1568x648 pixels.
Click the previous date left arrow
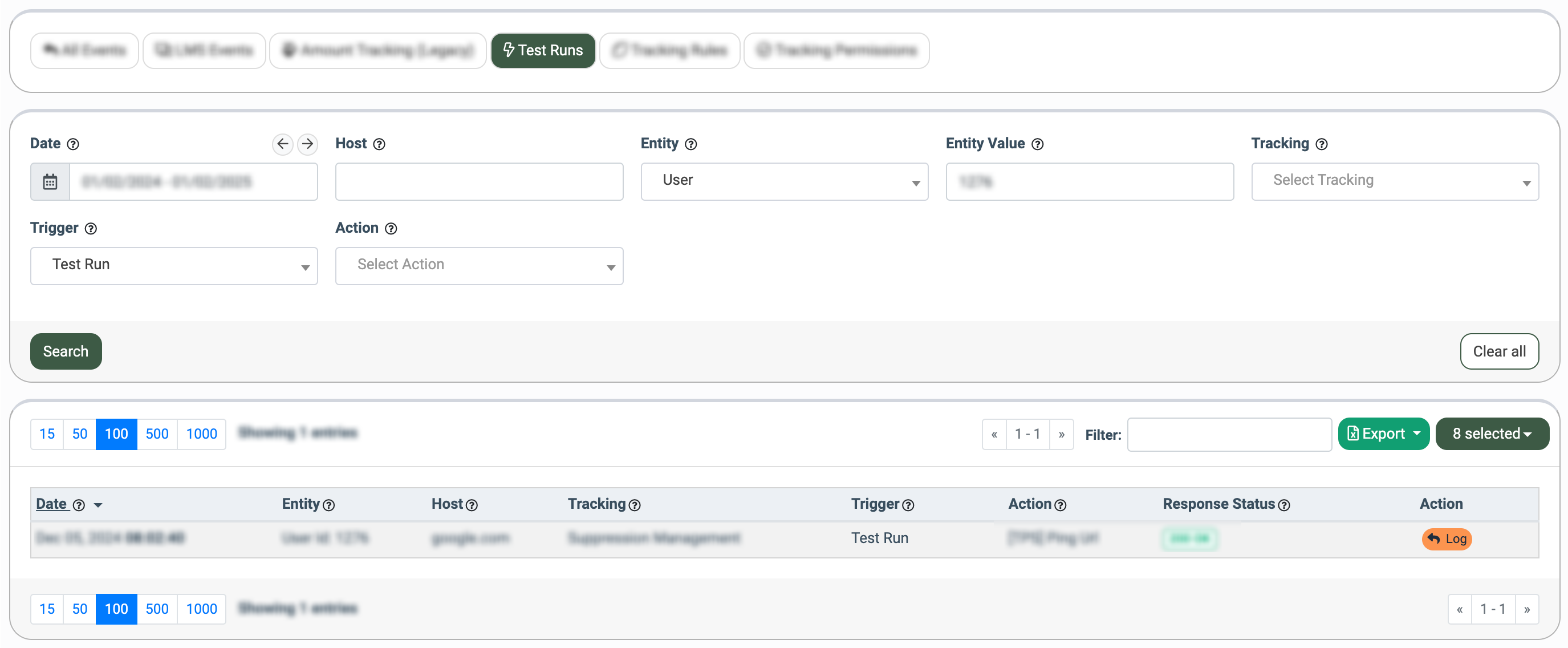tap(282, 144)
